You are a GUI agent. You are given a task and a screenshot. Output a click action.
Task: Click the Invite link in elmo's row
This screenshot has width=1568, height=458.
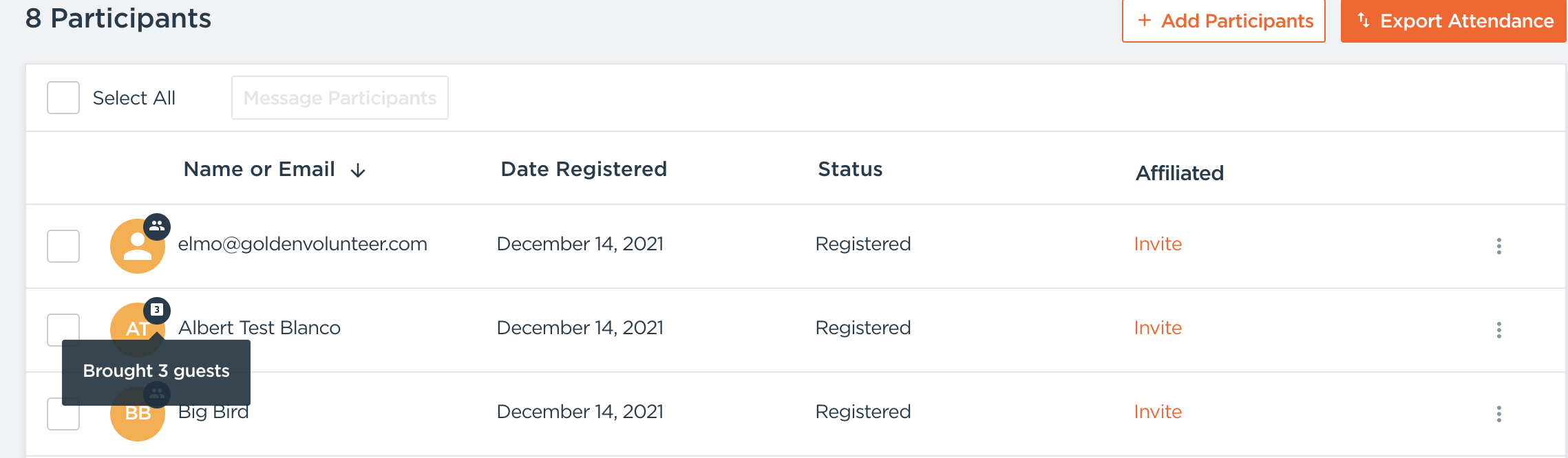click(1158, 244)
